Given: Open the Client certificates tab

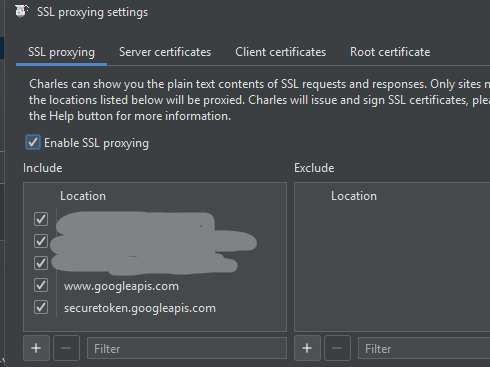Looking at the screenshot, I should 280,52.
